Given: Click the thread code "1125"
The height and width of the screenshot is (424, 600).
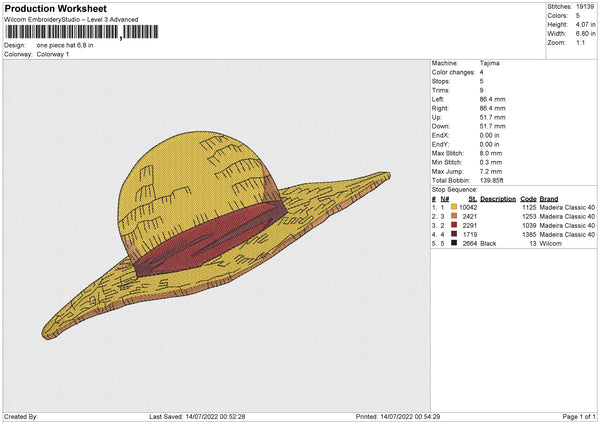Looking at the screenshot, I should point(529,207).
